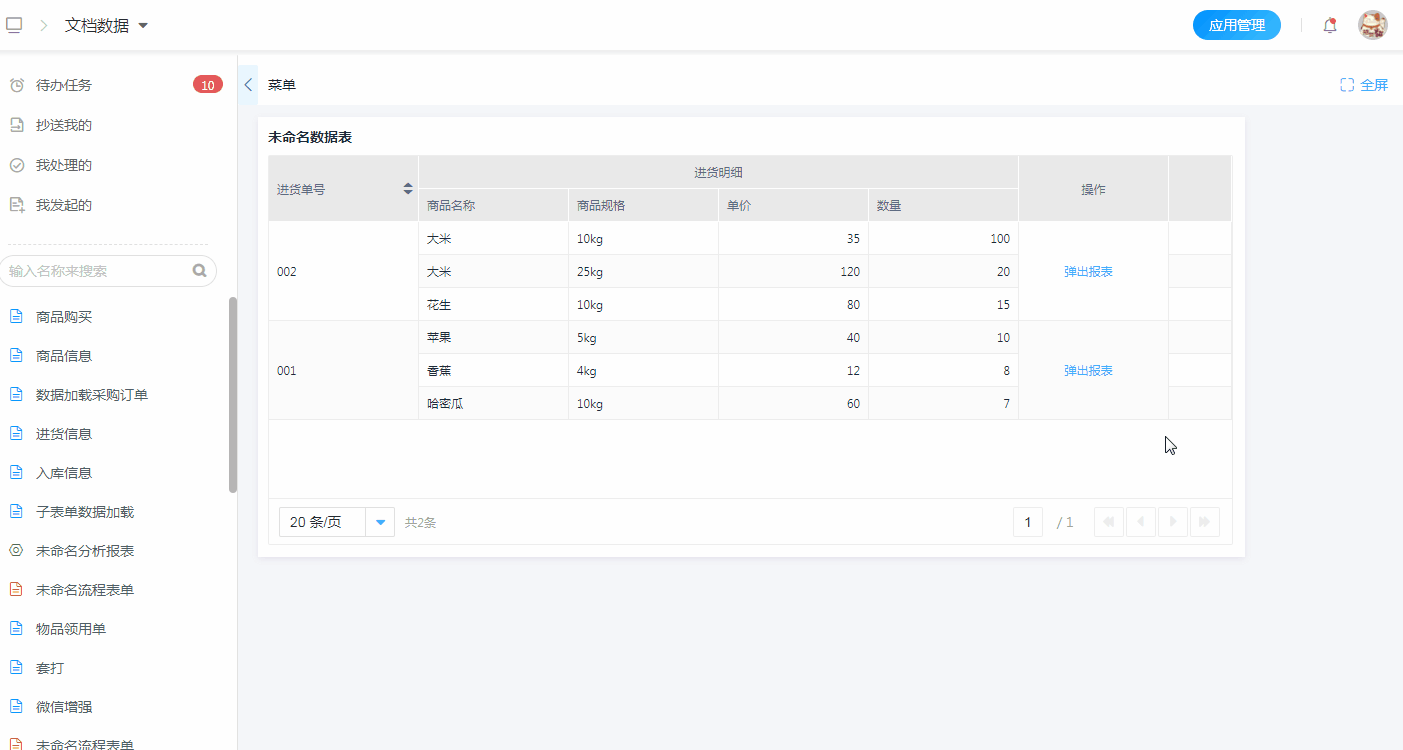This screenshot has height=750, width=1403.
Task: Collapse the left sidebar menu chevron
Action: click(248, 85)
